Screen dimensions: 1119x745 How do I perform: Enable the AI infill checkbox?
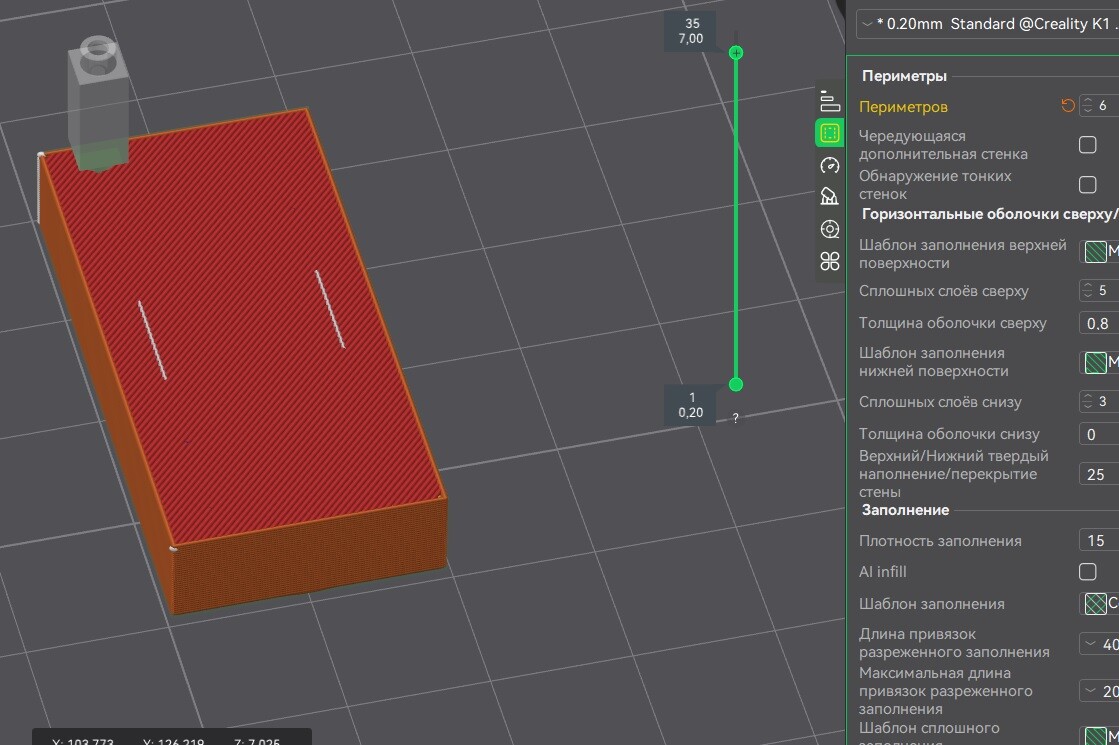tap(1087, 572)
